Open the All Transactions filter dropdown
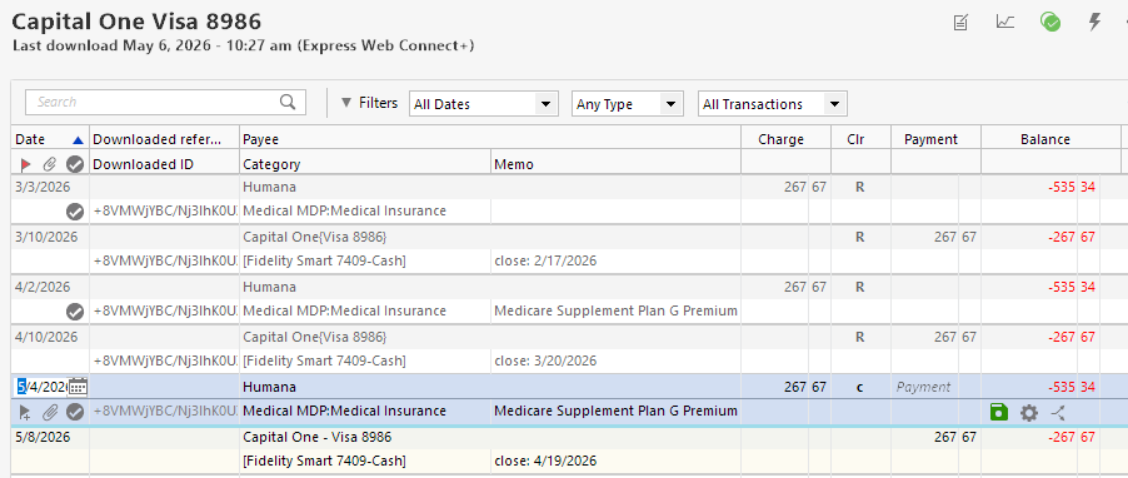 coord(773,104)
